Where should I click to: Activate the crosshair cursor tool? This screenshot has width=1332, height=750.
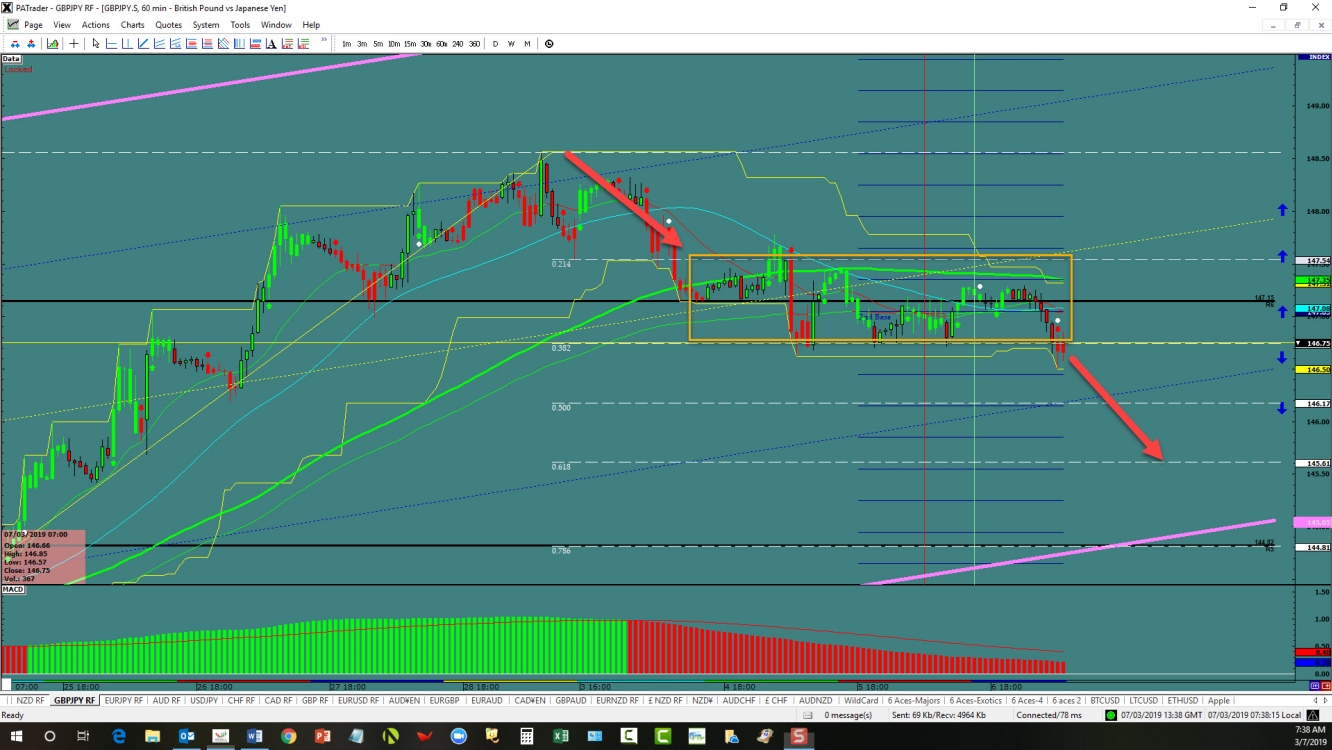(x=74, y=43)
